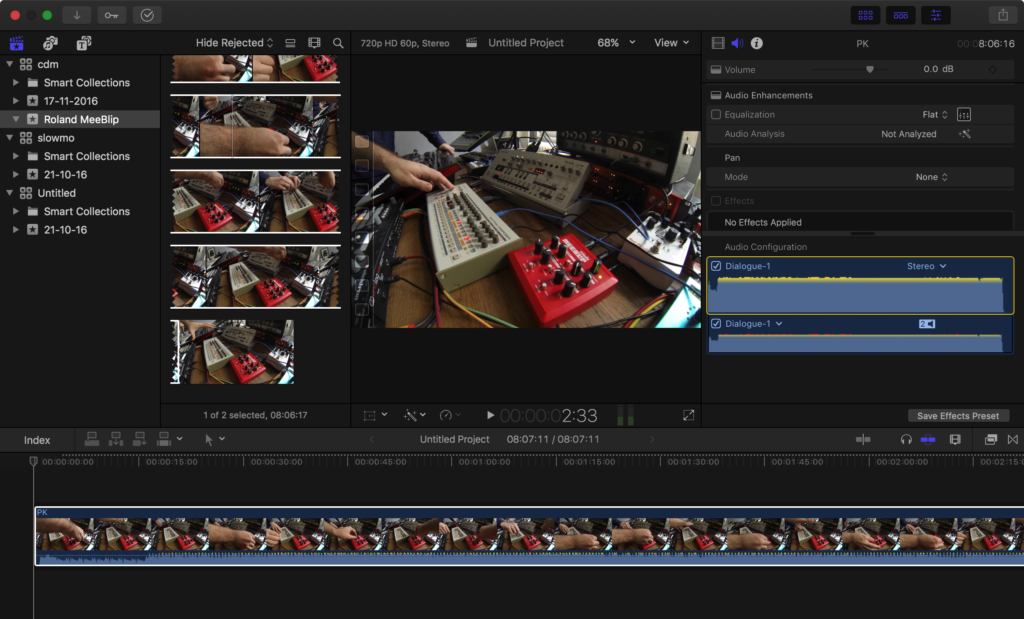Disable the first Dialogue-1 audio component
Viewport: 1024px width, 619px height.
pyautogui.click(x=715, y=267)
